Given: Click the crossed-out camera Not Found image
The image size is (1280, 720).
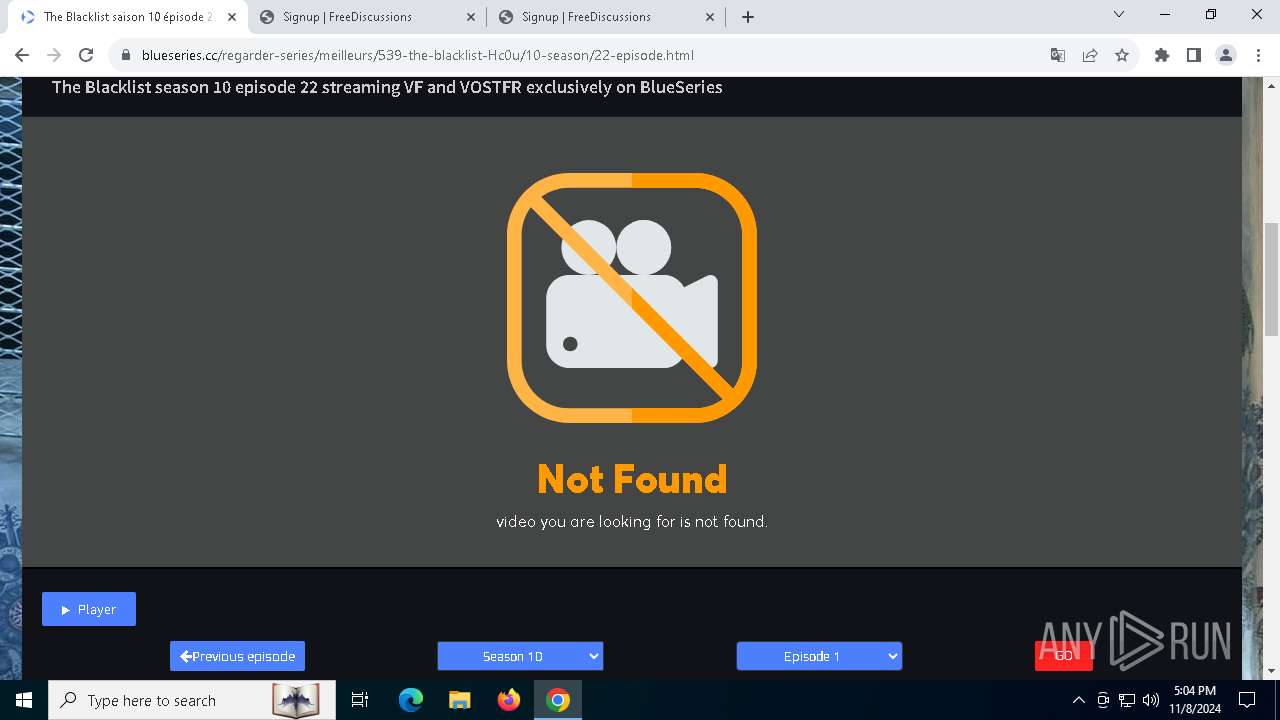Looking at the screenshot, I should (x=632, y=298).
